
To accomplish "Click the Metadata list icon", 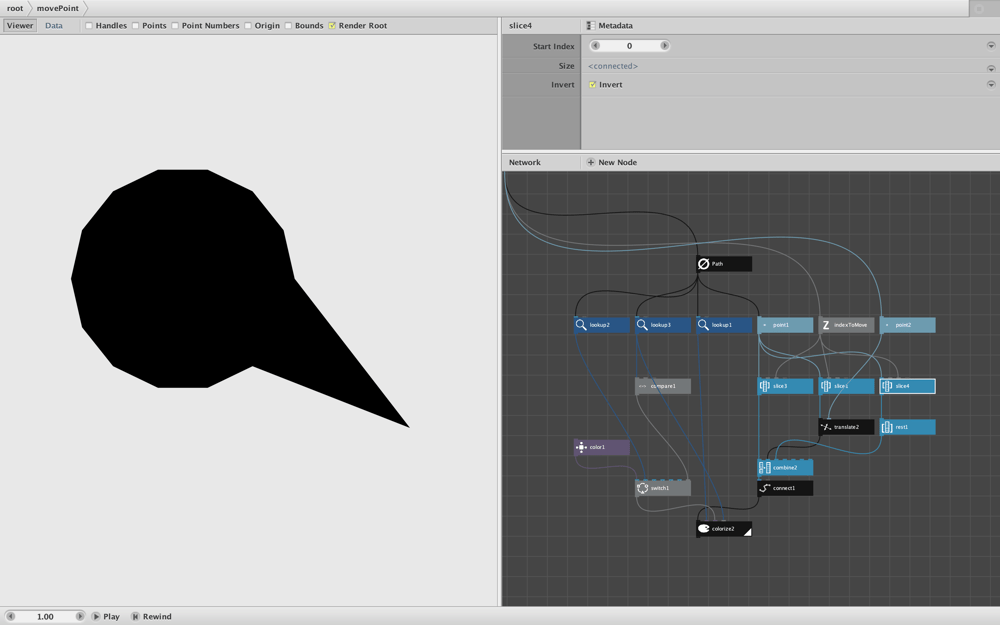I will [591, 26].
